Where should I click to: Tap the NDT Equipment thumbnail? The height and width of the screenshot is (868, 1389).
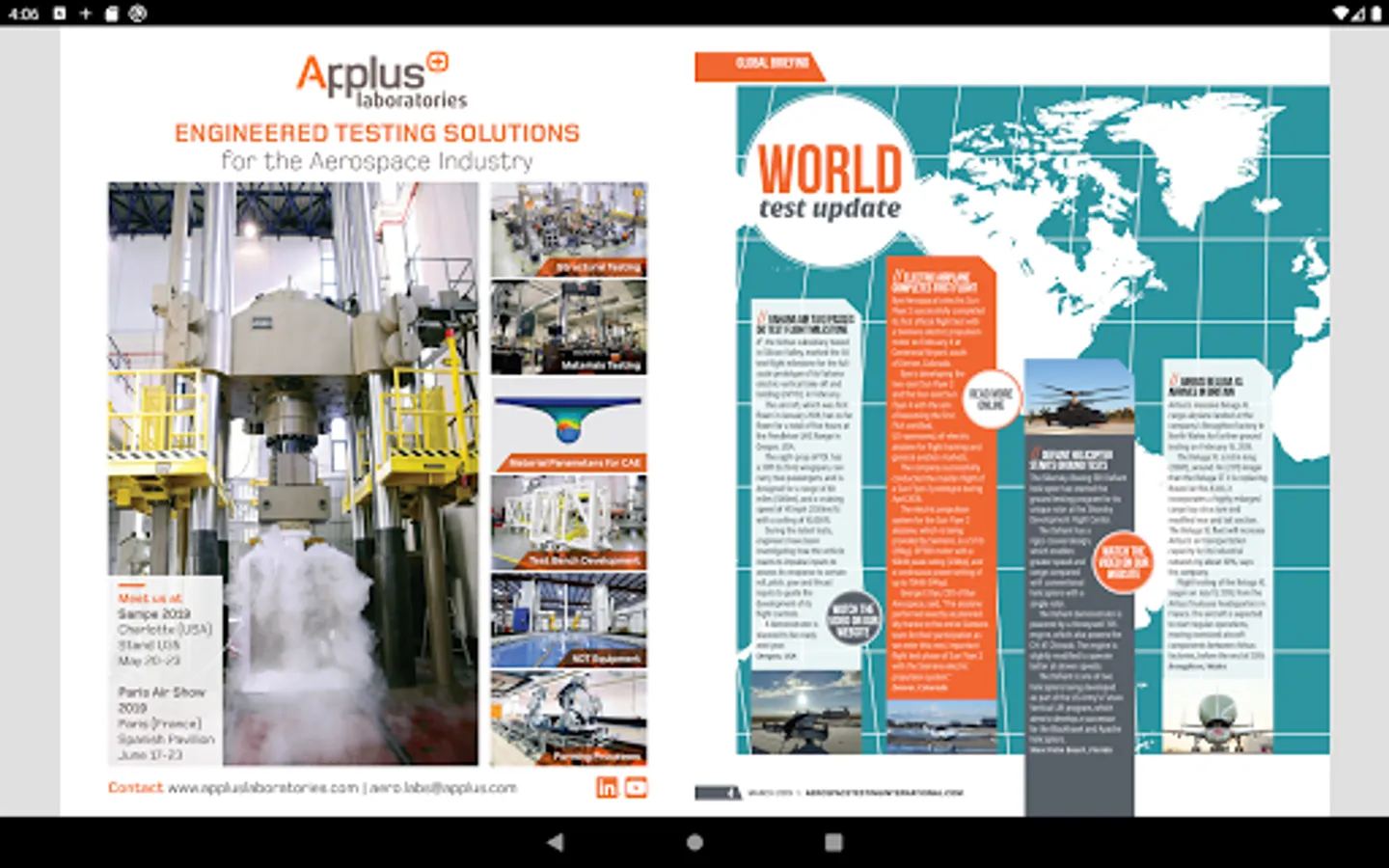pos(568,621)
